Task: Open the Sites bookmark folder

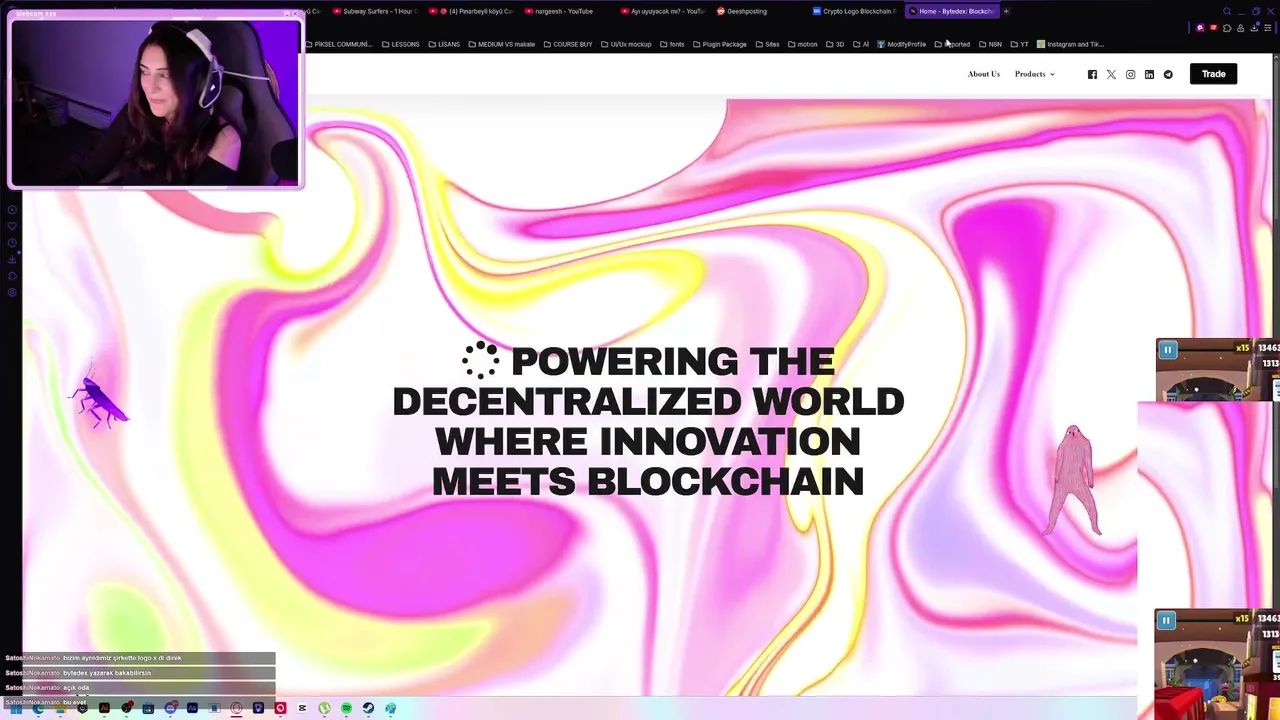Action: click(767, 44)
